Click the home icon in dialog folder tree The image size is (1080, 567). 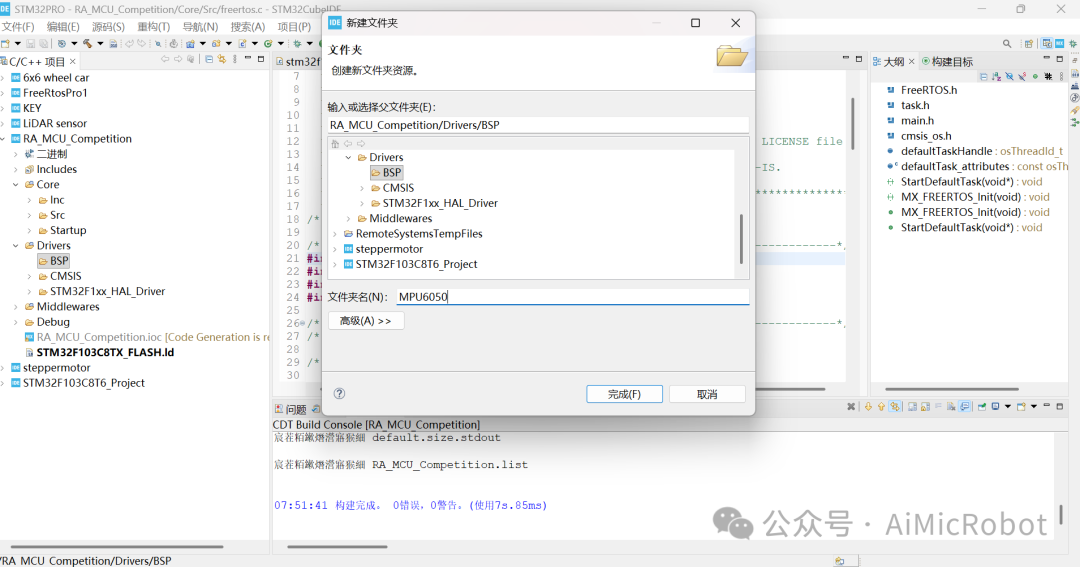(x=335, y=144)
